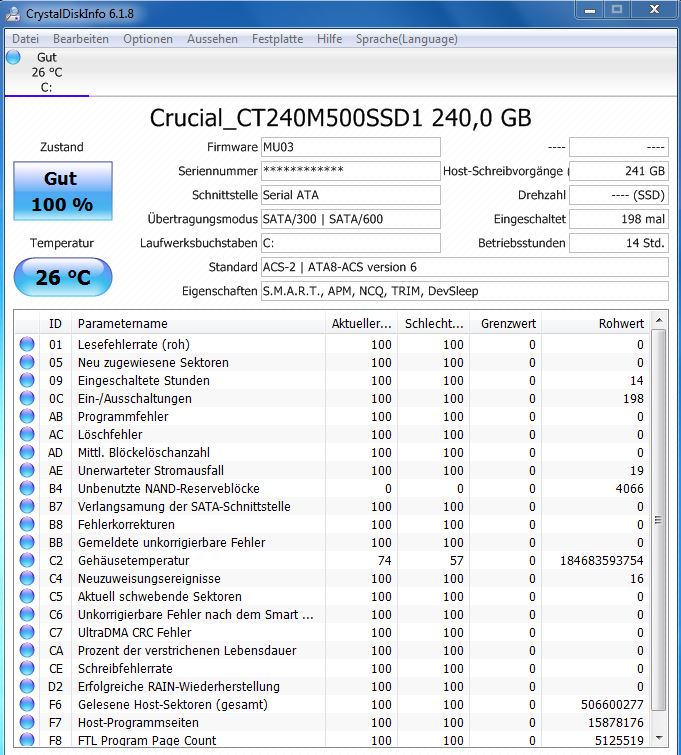Click the Seriennummer field
The width and height of the screenshot is (681, 755).
pyautogui.click(x=351, y=171)
